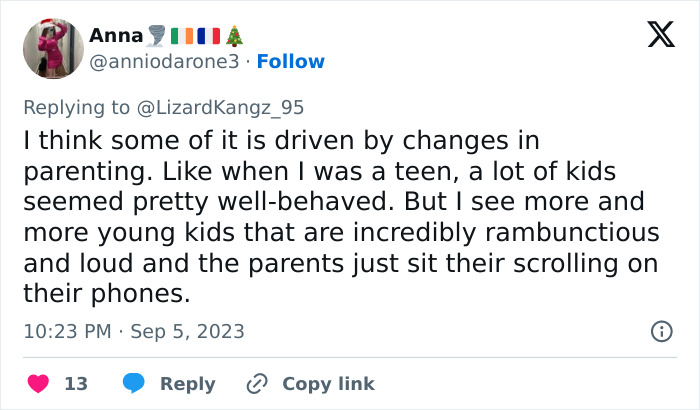Image resolution: width=700 pixels, height=410 pixels.
Task: Follow the @anniodarone3 account
Action: [x=291, y=62]
